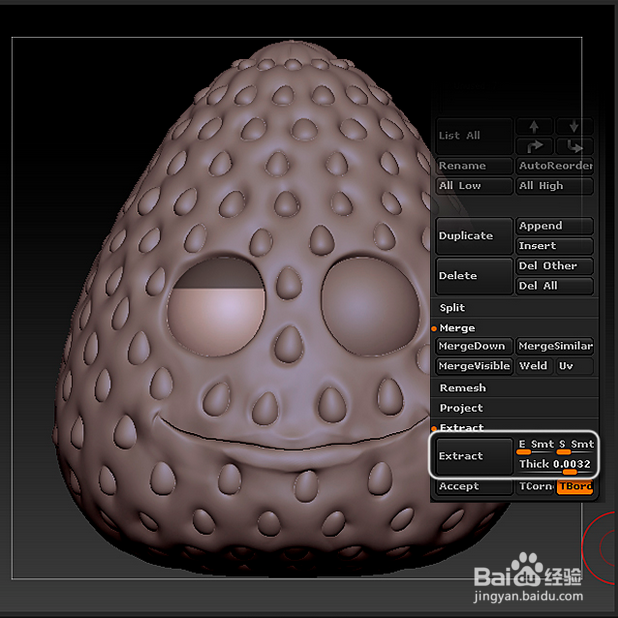
Task: Run AutoReorder on subtools
Action: [x=555, y=166]
